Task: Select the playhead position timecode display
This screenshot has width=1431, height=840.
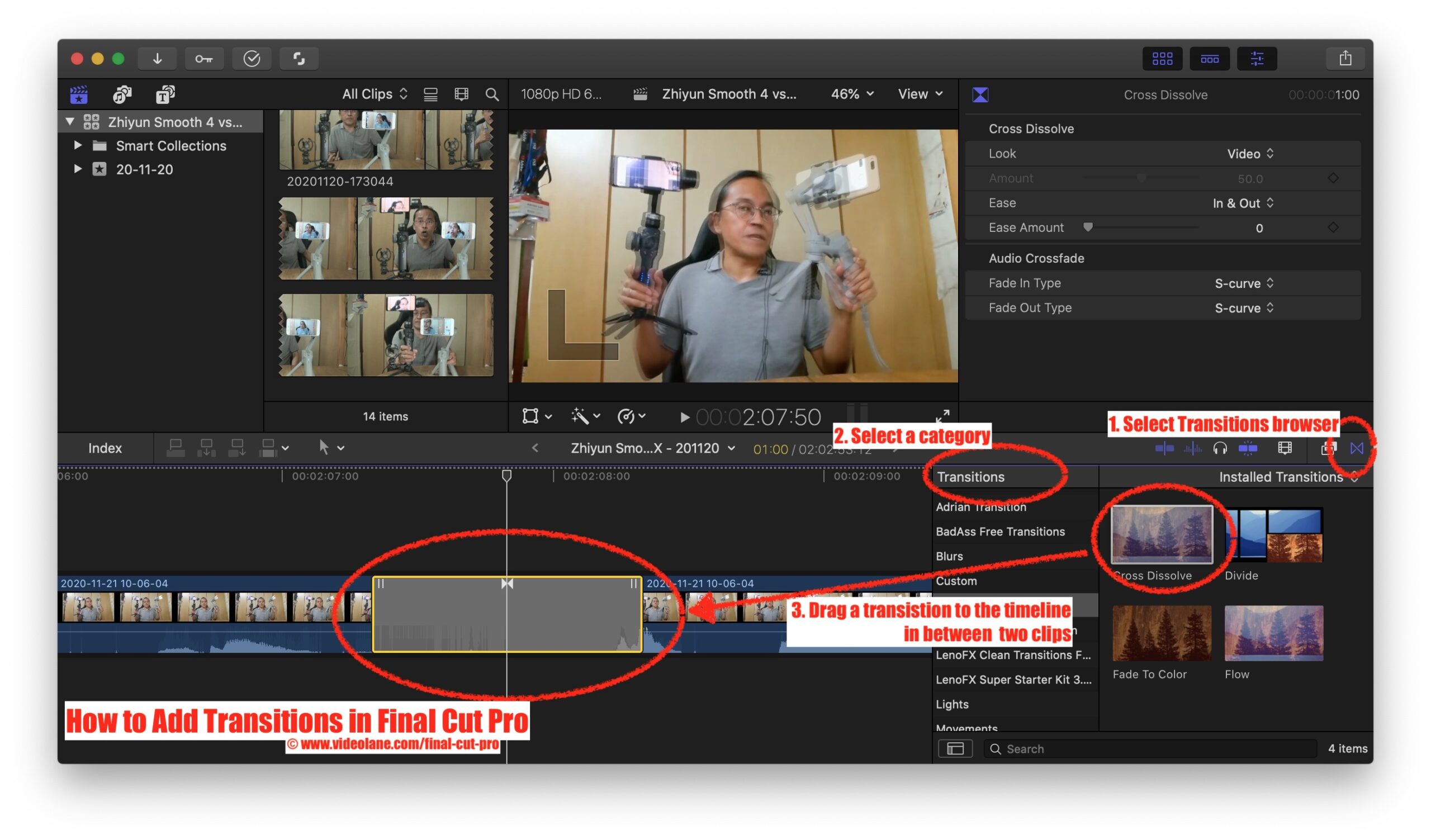Action: (762, 415)
